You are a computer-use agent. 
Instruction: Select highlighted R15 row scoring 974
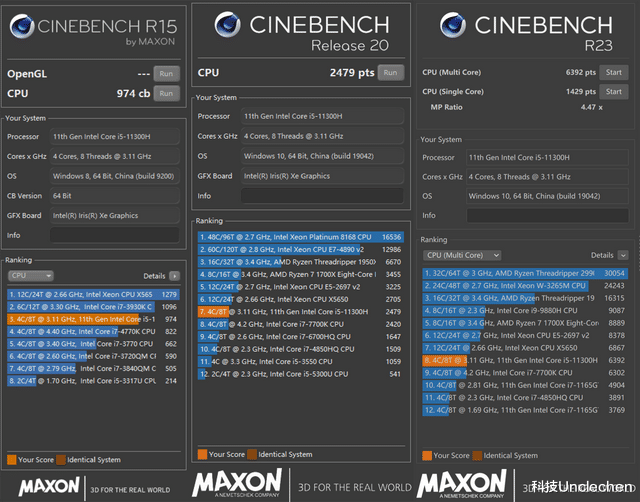(93, 320)
